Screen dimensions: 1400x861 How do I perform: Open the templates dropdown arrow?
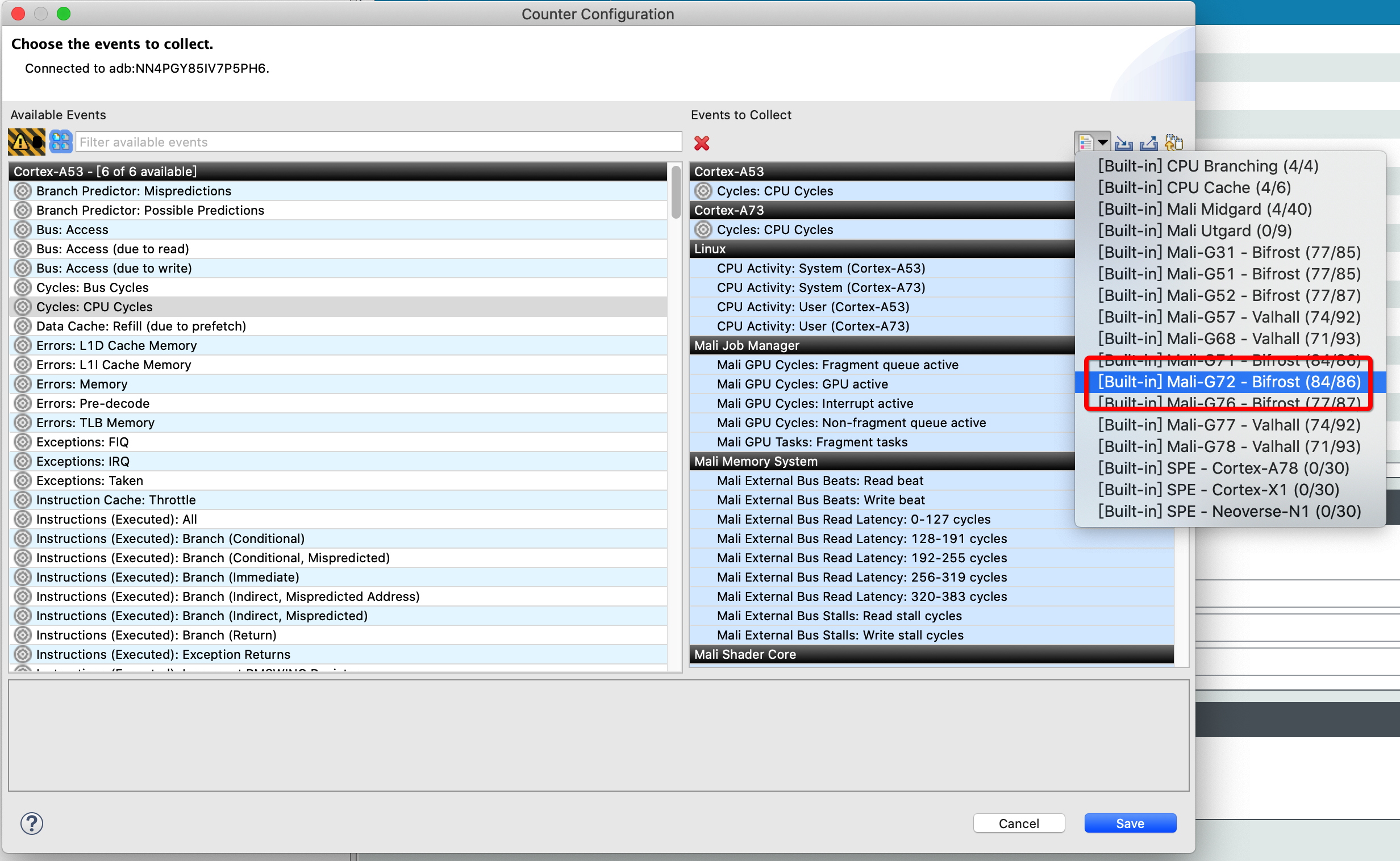[1103, 143]
